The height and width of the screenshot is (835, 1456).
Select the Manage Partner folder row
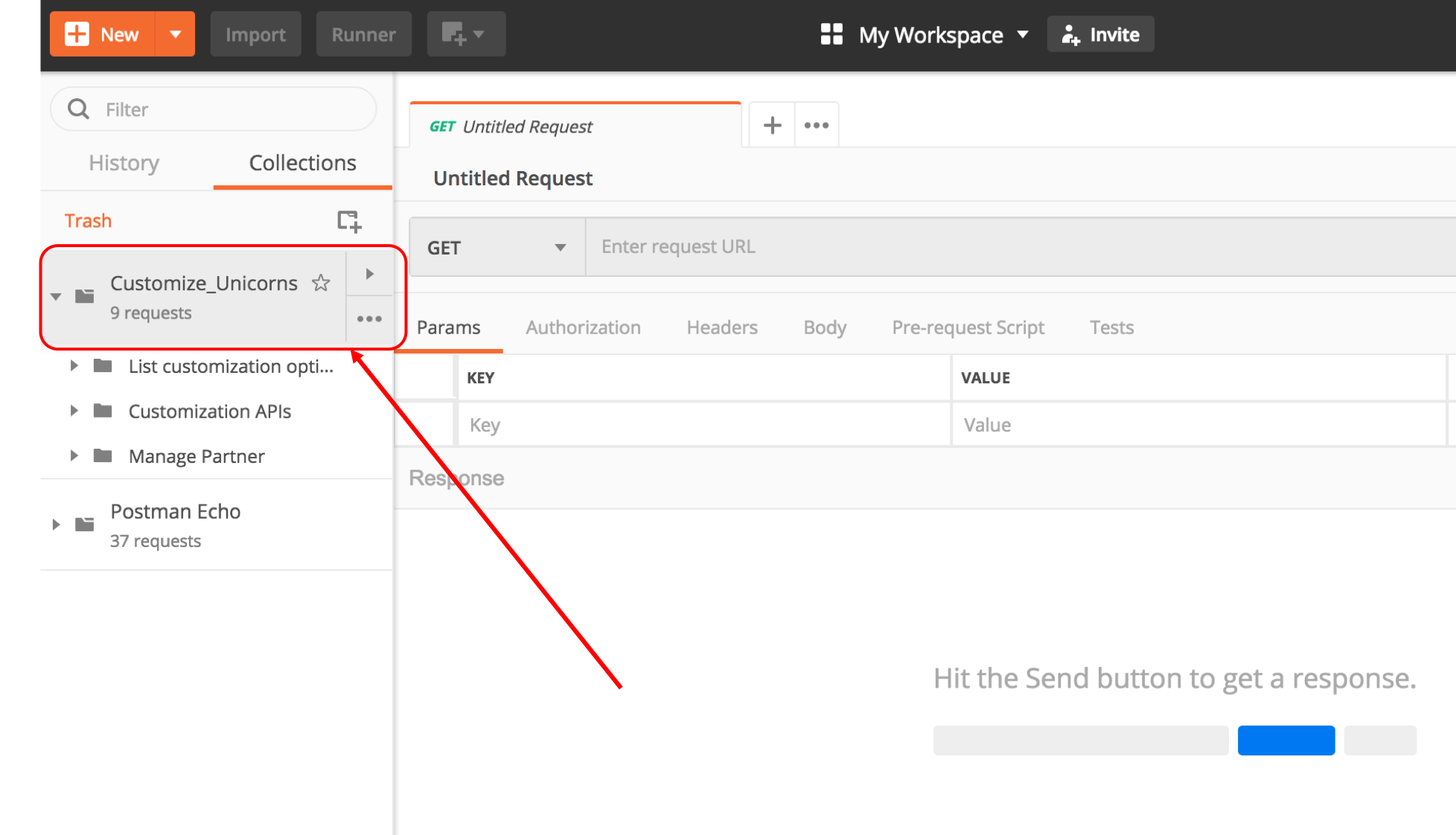217,456
